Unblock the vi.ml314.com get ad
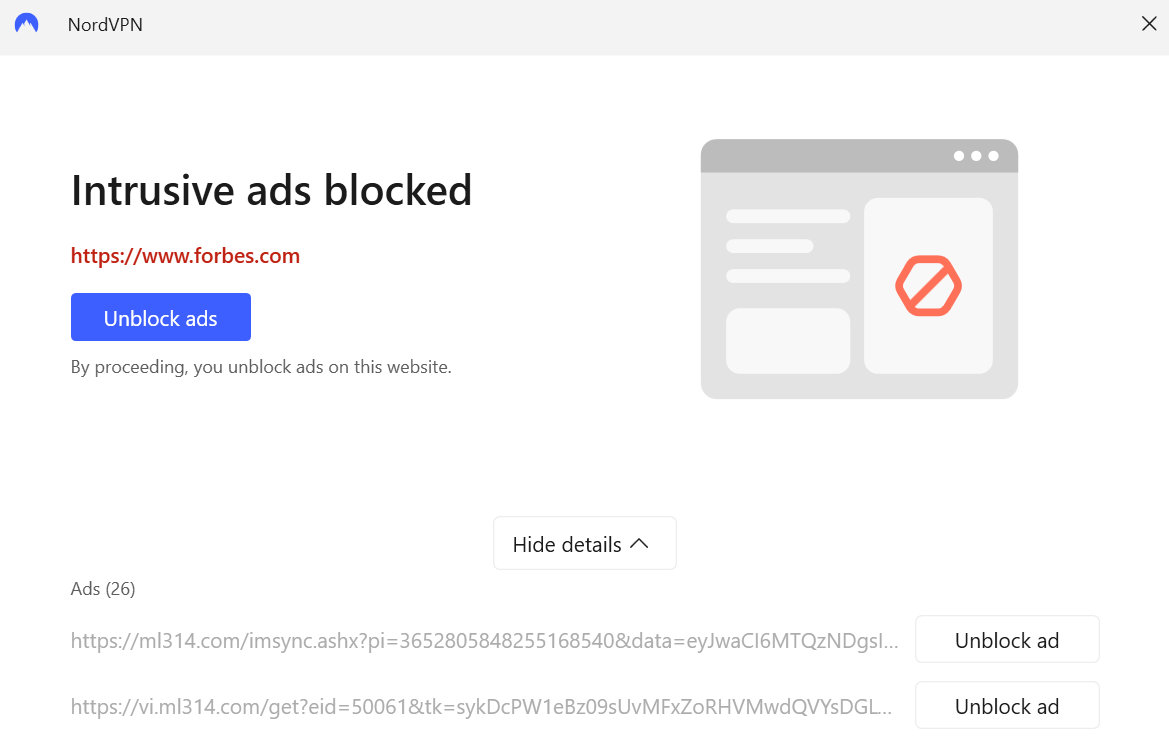 click(1006, 706)
